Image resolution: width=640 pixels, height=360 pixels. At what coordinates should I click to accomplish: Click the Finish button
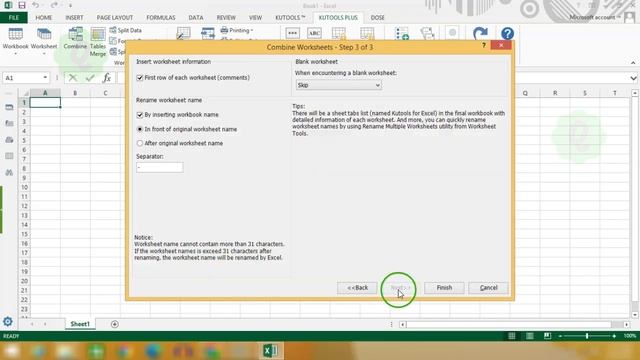444,288
